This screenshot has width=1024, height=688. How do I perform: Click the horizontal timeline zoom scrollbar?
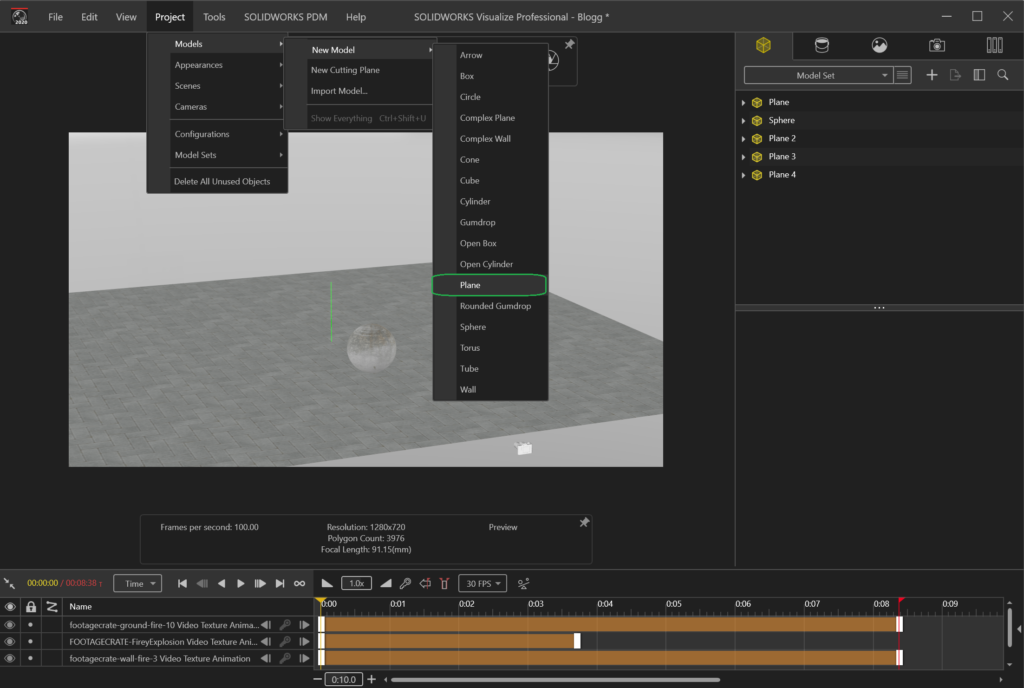tap(555, 680)
